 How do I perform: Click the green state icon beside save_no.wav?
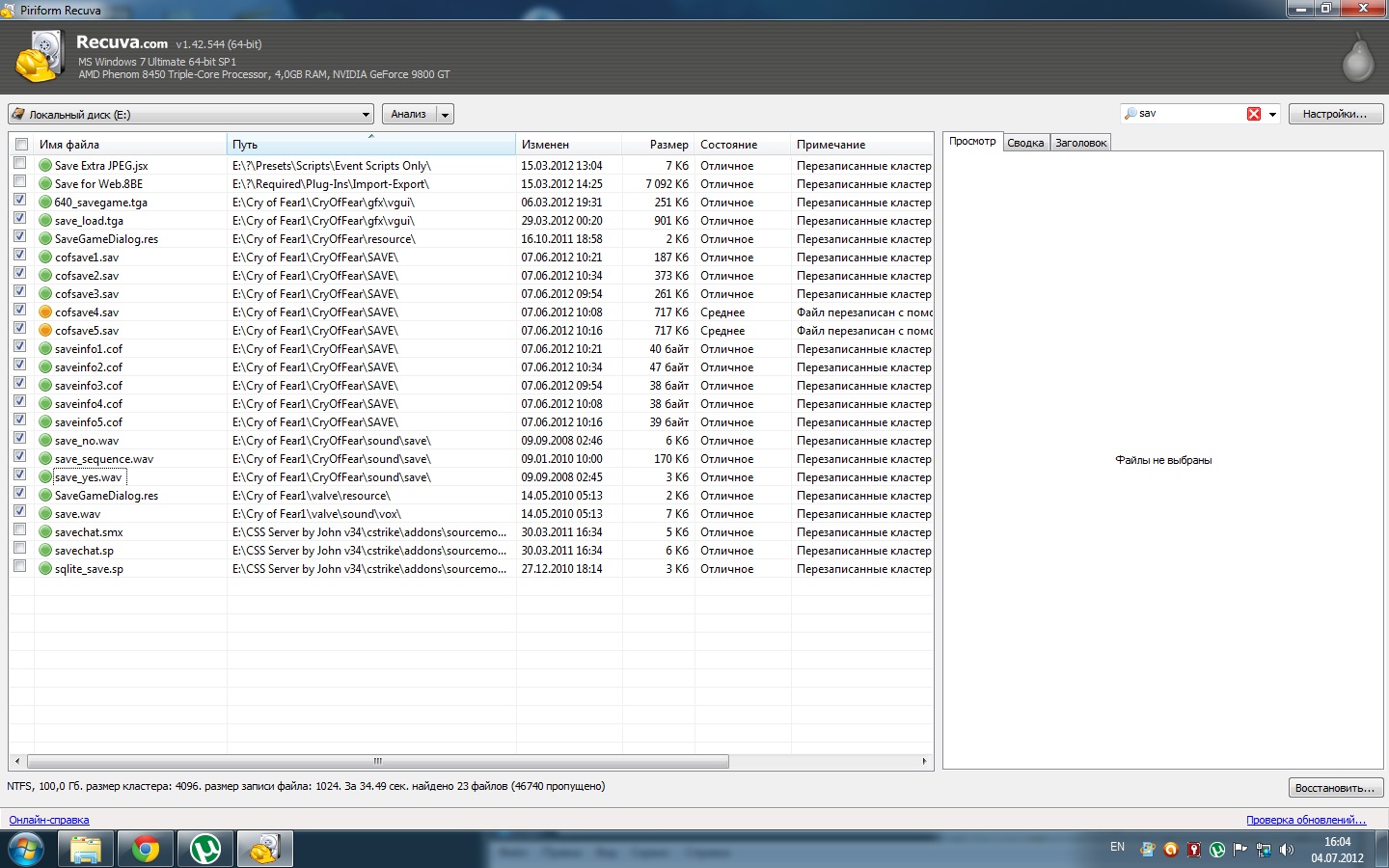point(45,441)
